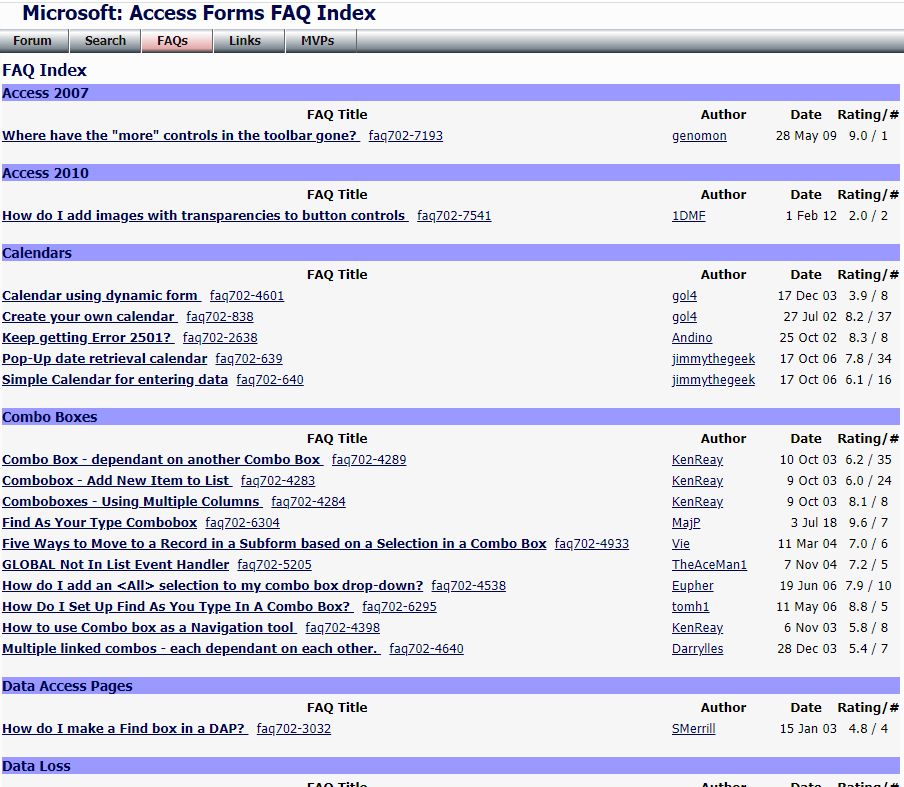Viewport: 904px width, 787px height.
Task: Open 'Calendar using dynamic form' FAQ
Action: coord(101,296)
